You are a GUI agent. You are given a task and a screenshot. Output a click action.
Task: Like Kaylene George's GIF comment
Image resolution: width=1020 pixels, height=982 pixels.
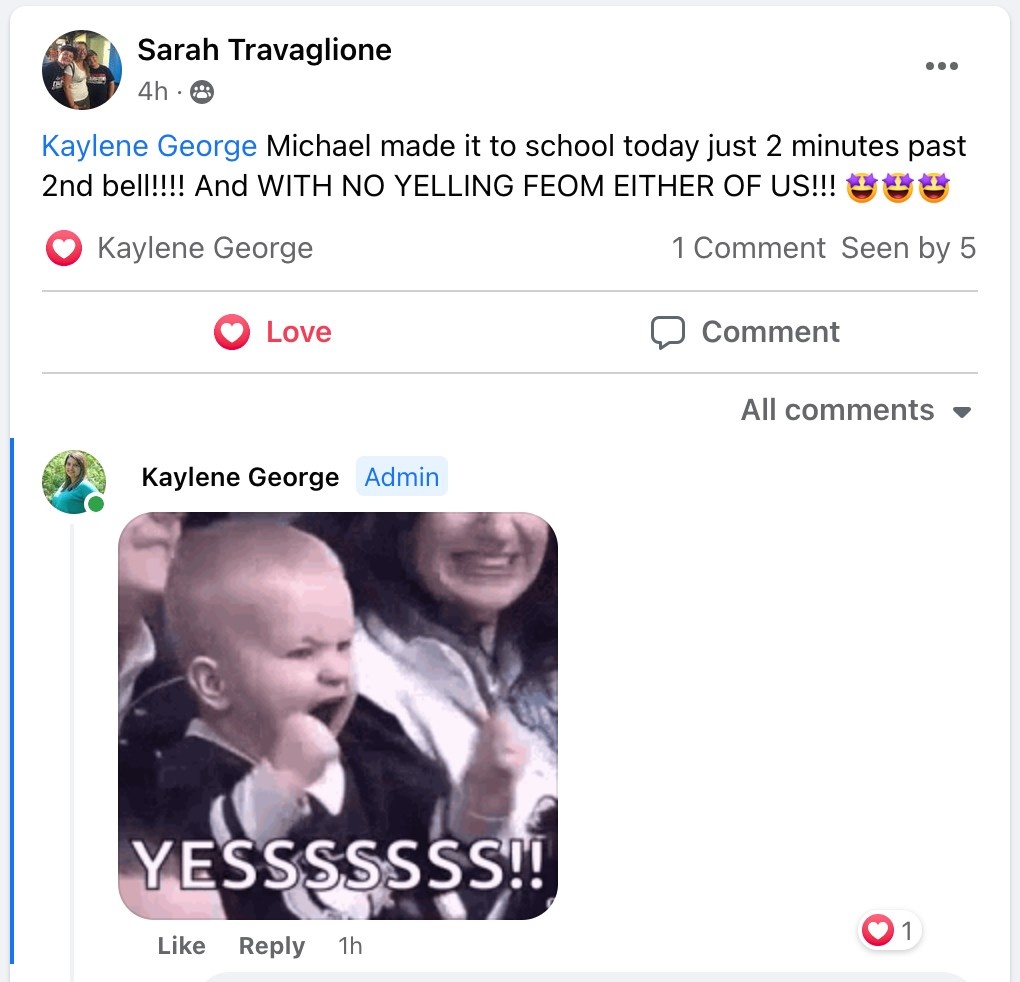click(x=181, y=946)
